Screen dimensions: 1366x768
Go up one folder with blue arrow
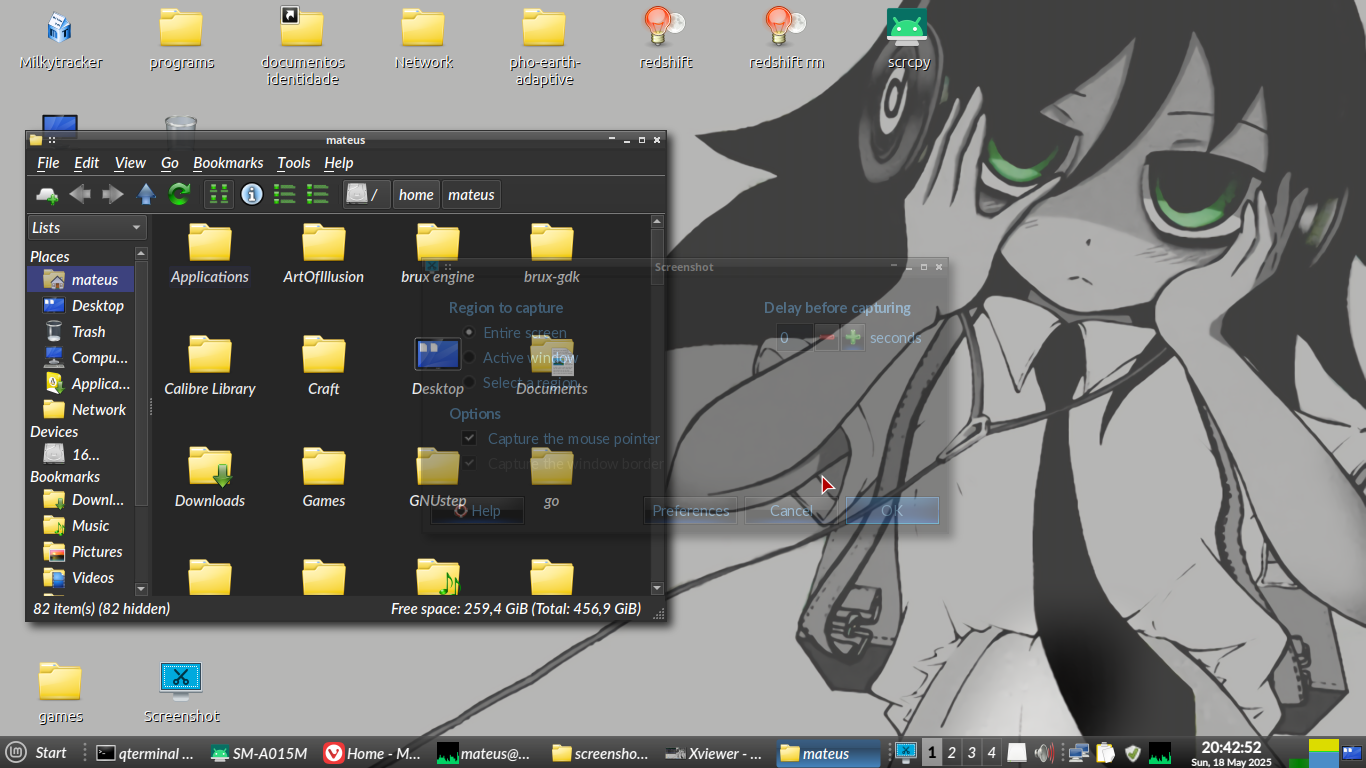(146, 194)
